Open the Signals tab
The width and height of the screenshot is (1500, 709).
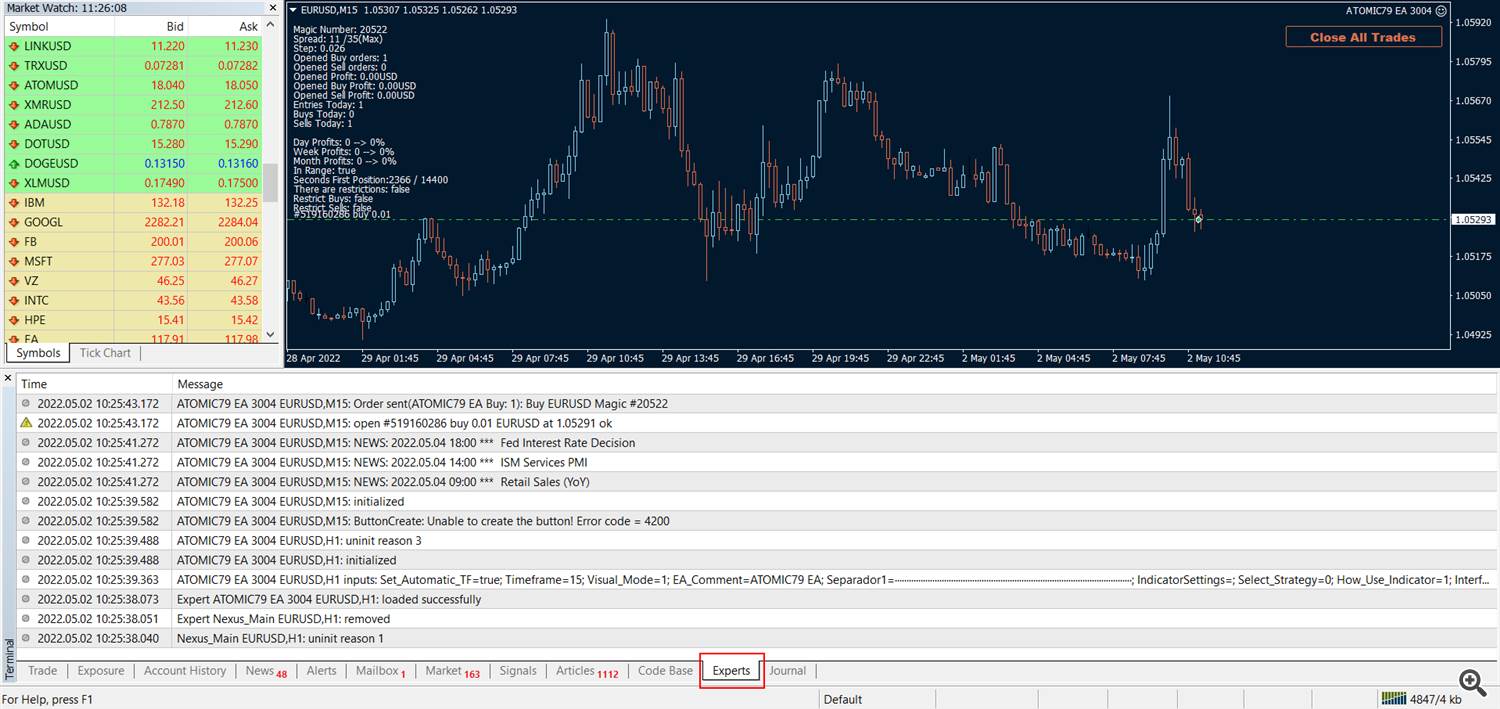coord(518,671)
